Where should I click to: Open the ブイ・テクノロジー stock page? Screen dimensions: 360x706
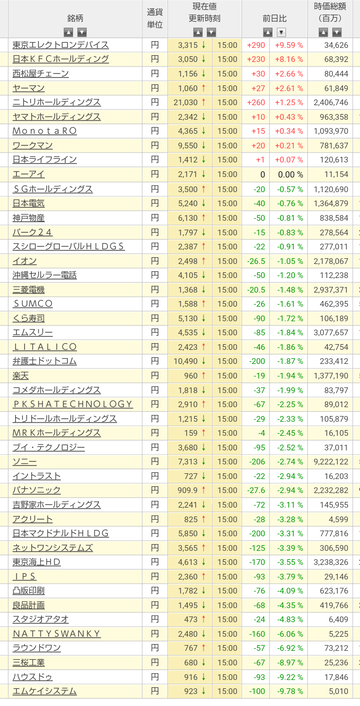[x=49, y=448]
